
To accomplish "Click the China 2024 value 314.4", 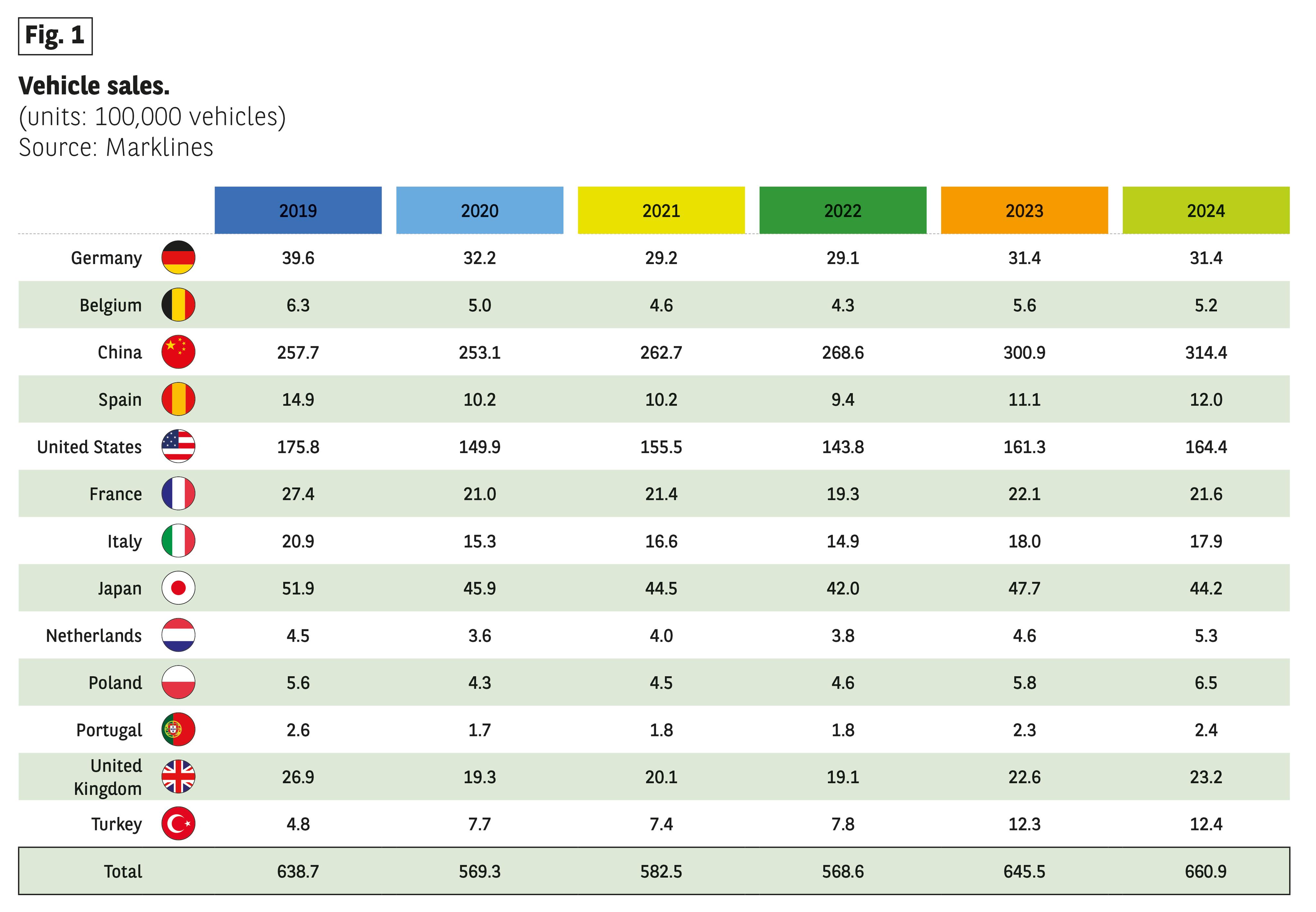I will [x=1206, y=353].
